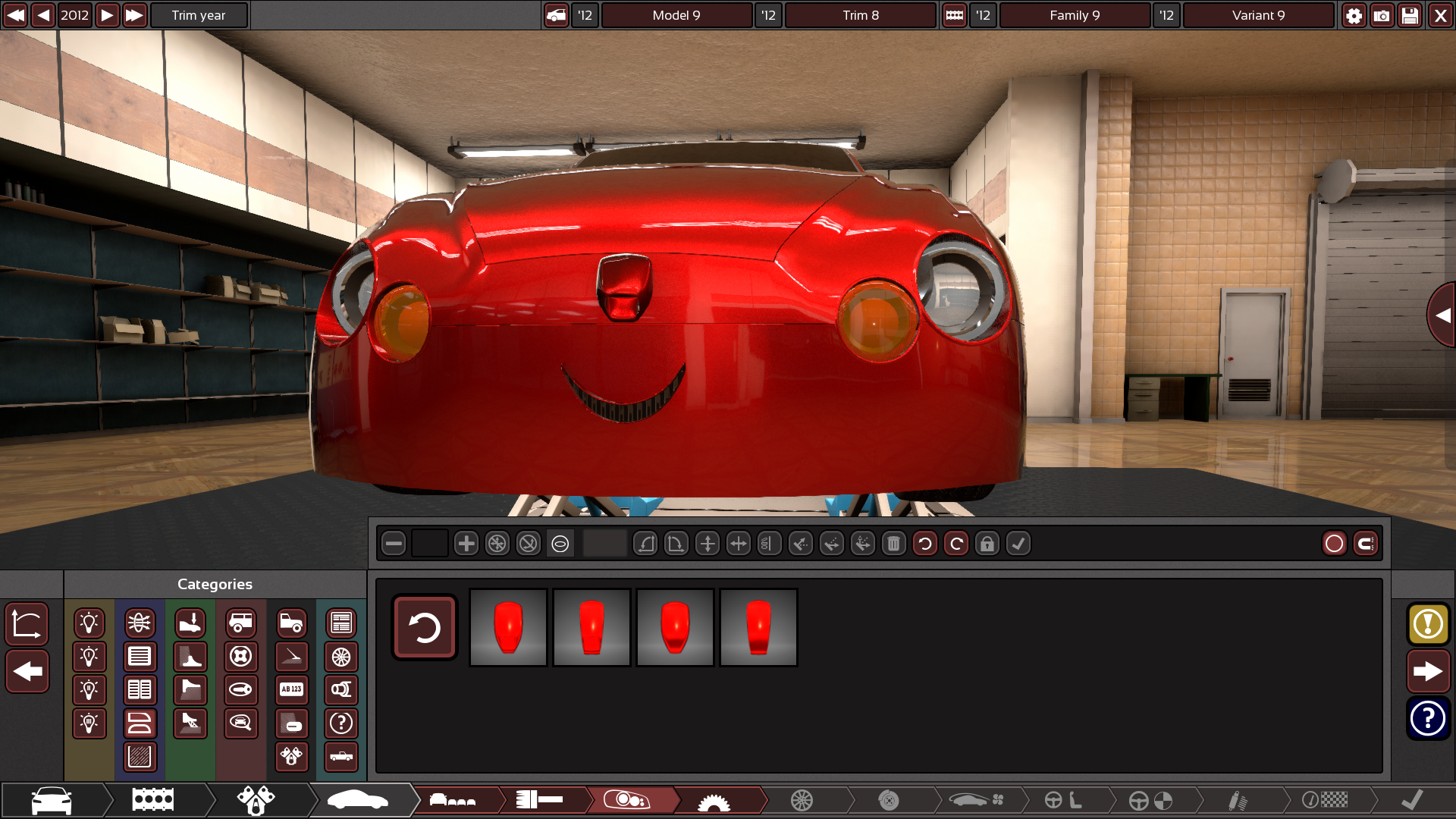Step trim year forward one year

107,15
